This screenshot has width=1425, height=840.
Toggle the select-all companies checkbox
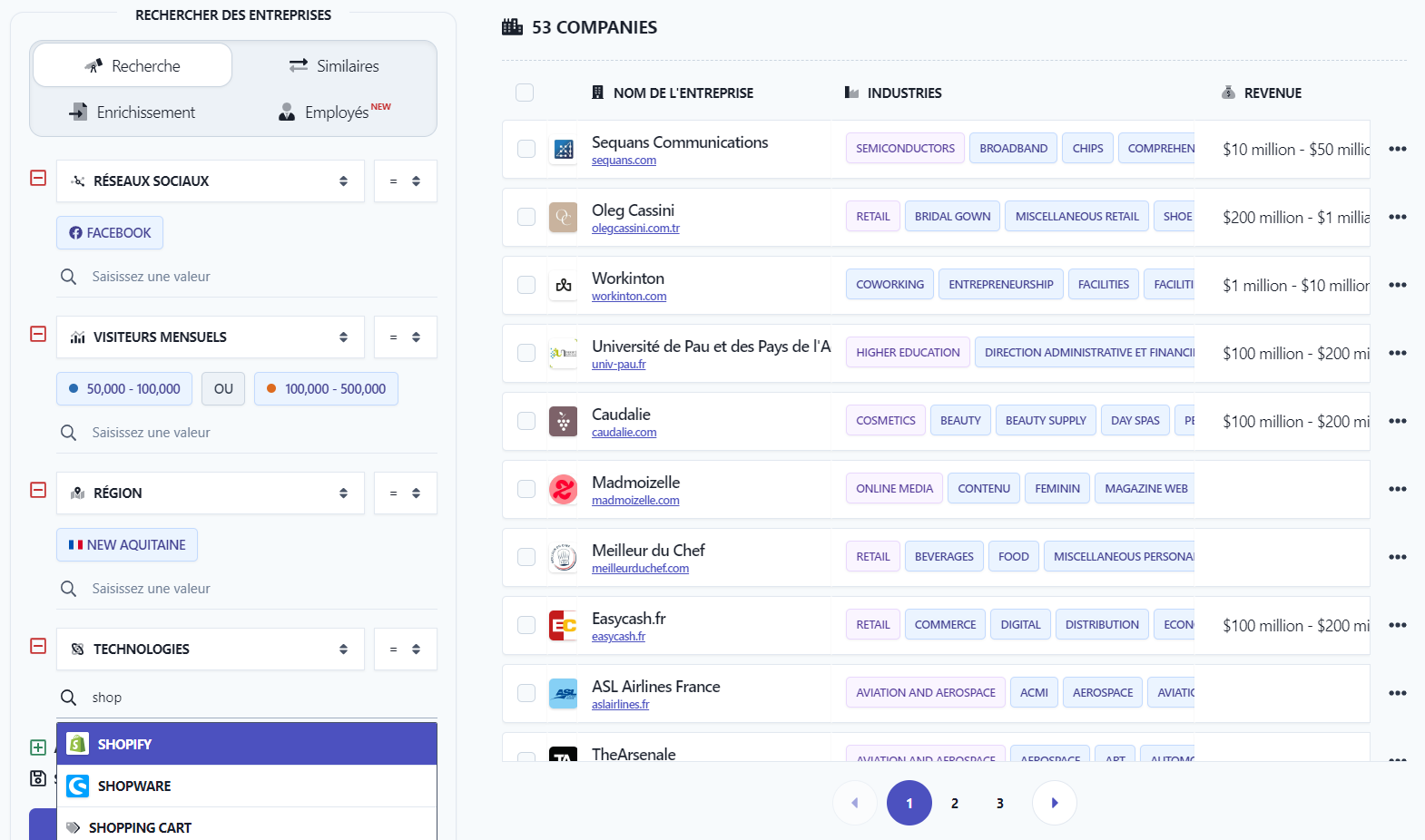525,93
